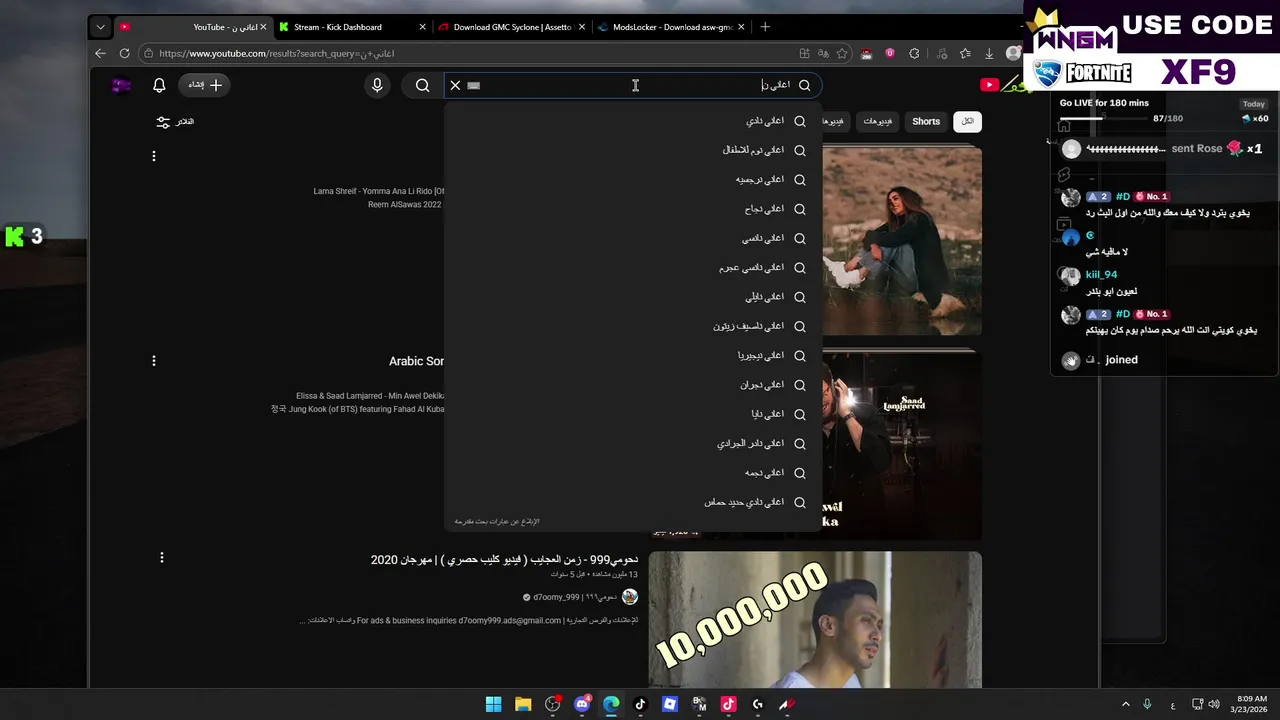Switch to the Stream - Kick Dashboard tab
Image resolution: width=1280 pixels, height=720 pixels.
pyautogui.click(x=353, y=27)
